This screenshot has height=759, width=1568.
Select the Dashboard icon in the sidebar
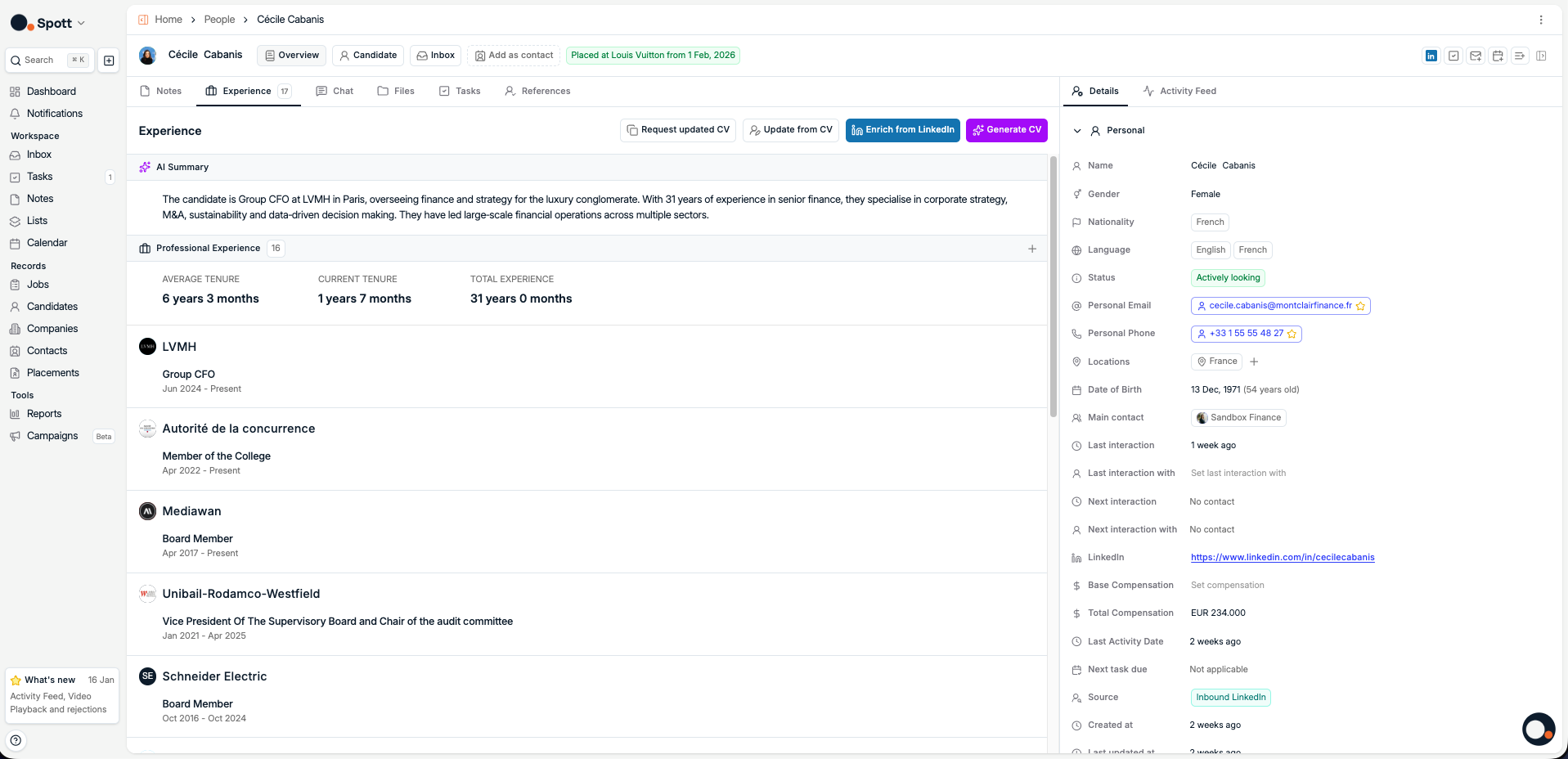[15, 91]
